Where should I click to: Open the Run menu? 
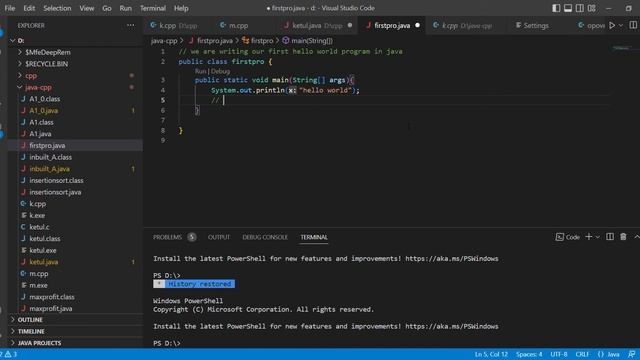coord(126,8)
